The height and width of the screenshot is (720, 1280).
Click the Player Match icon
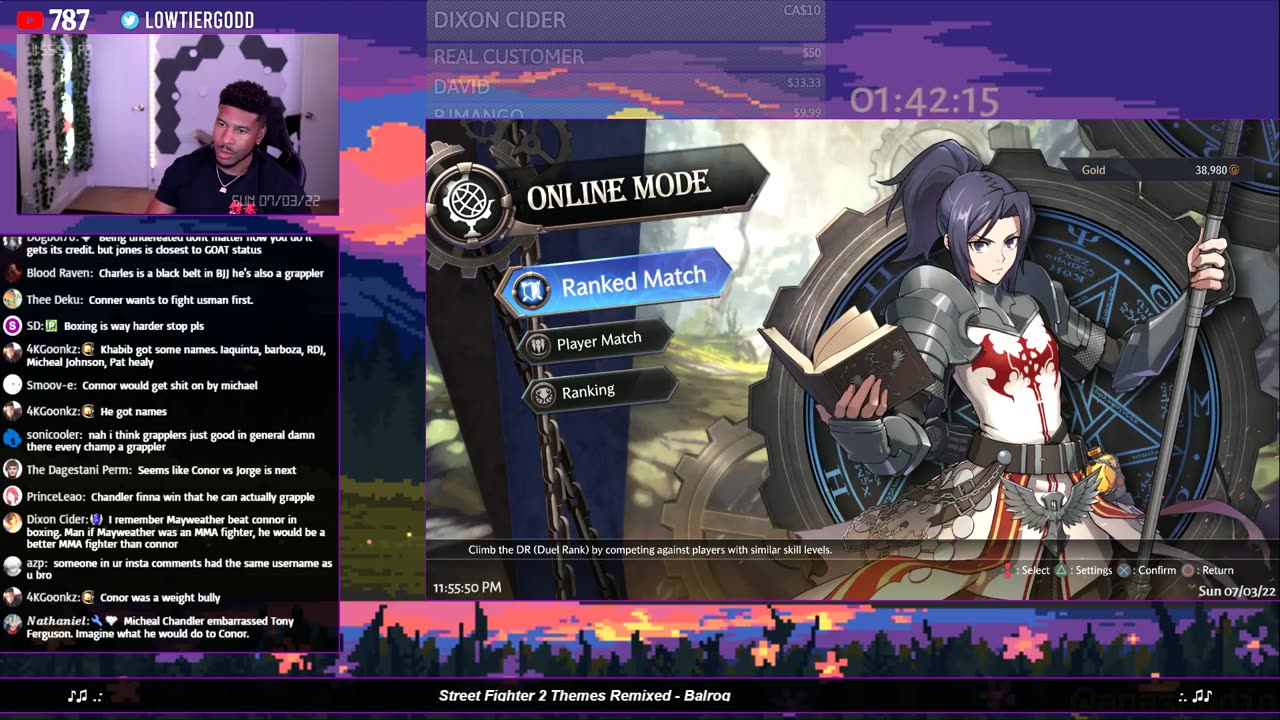(539, 346)
